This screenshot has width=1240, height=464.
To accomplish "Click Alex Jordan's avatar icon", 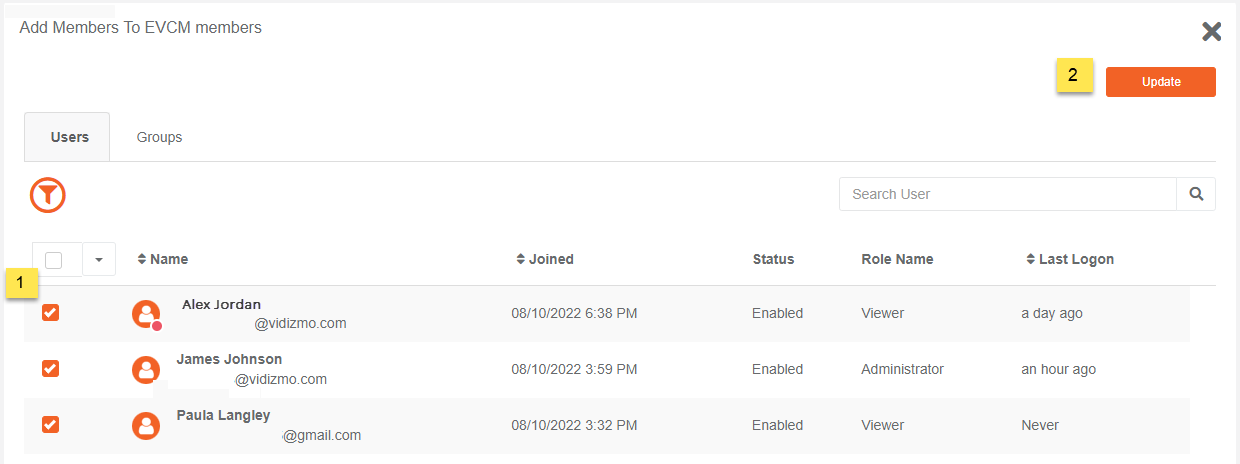I will coord(147,314).
